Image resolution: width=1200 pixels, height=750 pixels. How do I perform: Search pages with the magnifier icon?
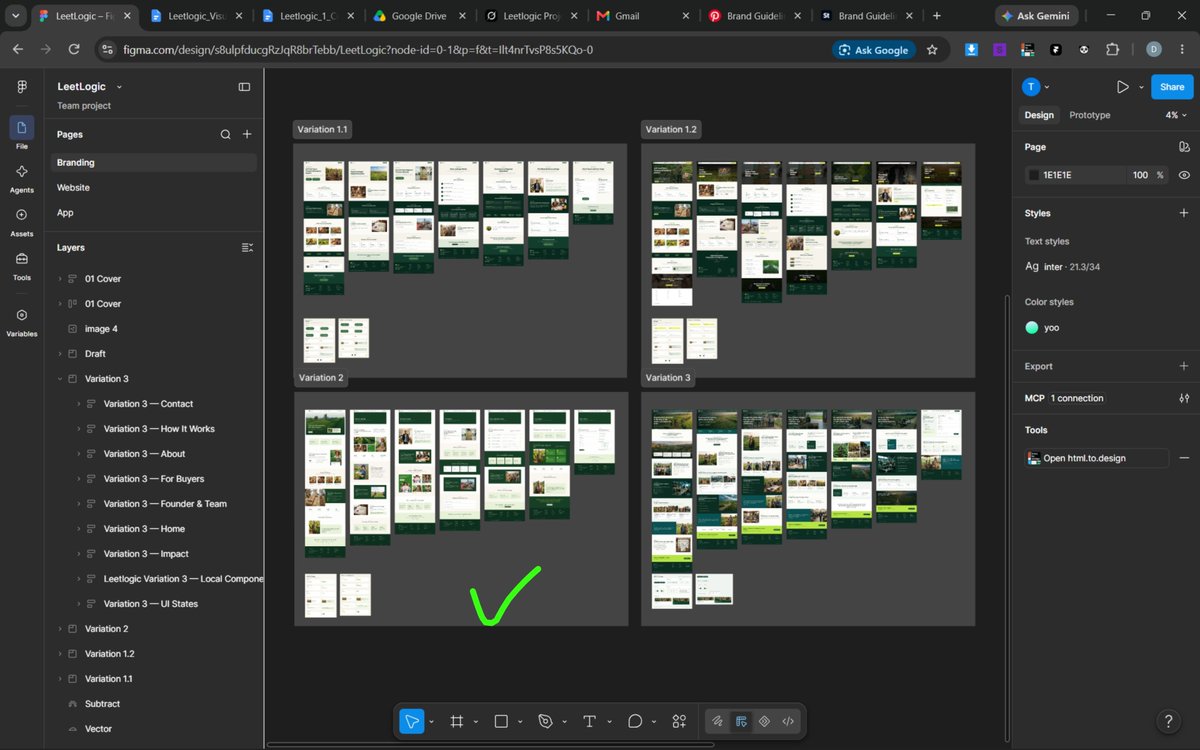[225, 134]
